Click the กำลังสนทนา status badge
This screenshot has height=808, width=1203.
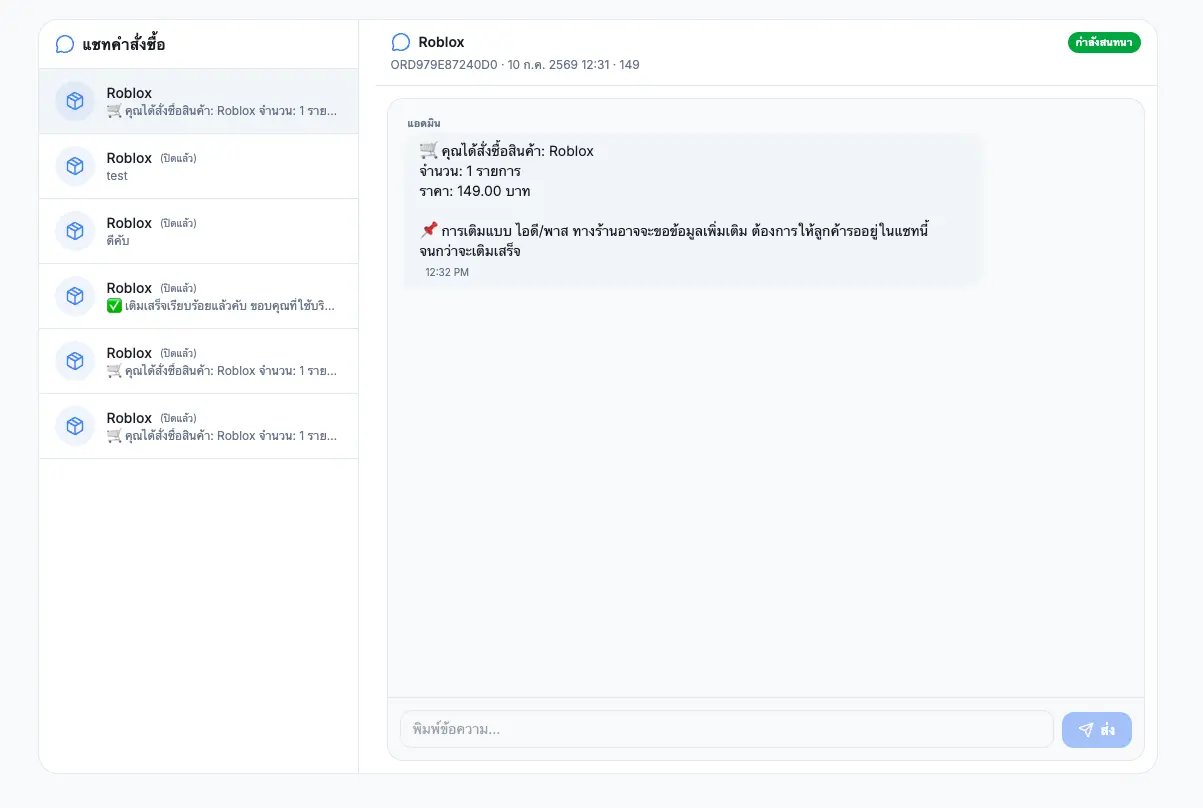coord(1104,42)
